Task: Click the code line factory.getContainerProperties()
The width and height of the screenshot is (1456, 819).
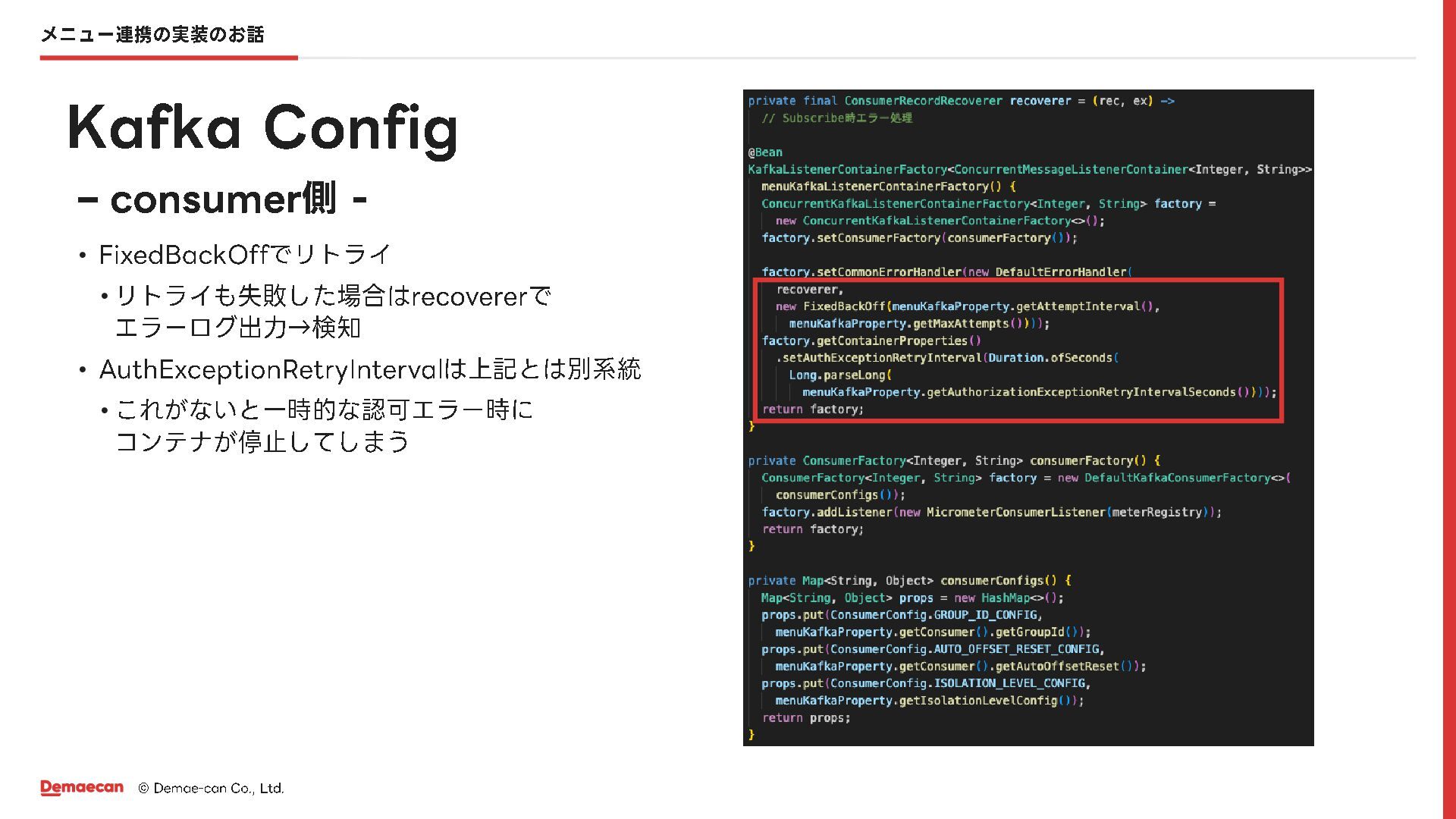Action: click(871, 341)
